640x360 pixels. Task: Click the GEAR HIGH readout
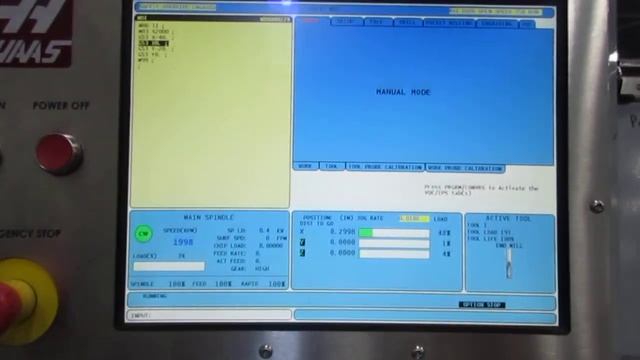[250, 269]
